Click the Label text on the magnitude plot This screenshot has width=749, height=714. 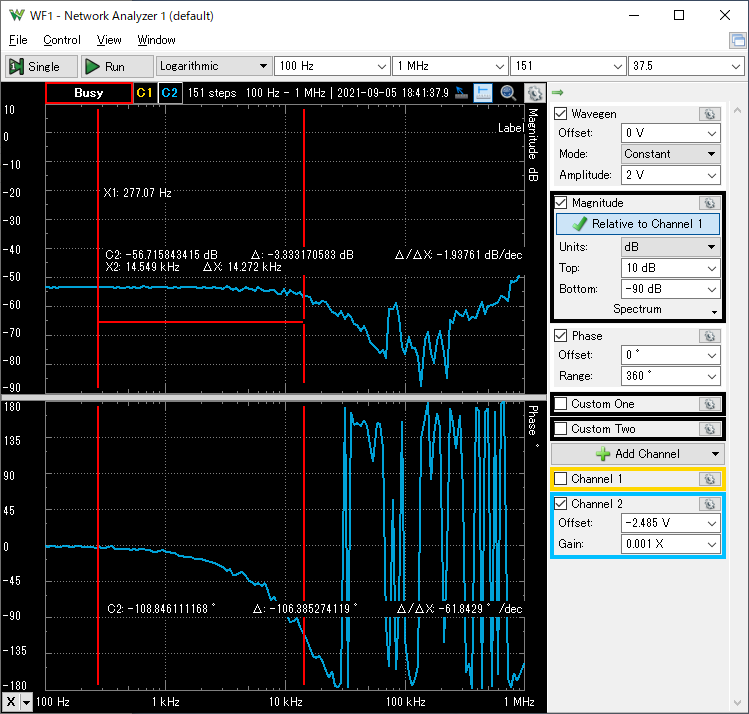(511, 128)
